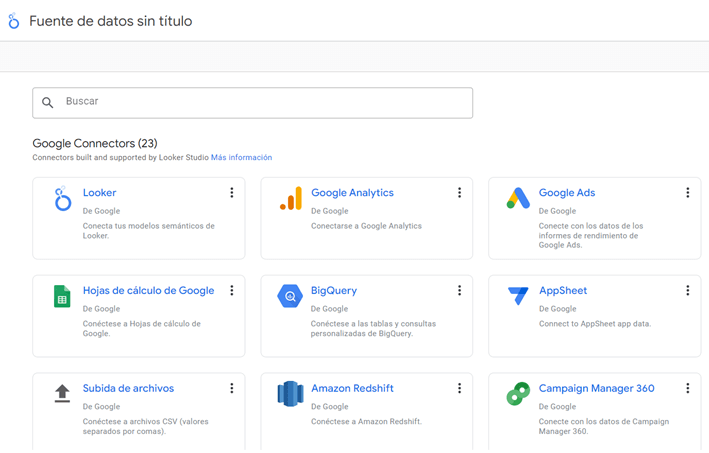Click the Google Analytics bar chart icon
The image size is (709, 453).
click(x=291, y=198)
